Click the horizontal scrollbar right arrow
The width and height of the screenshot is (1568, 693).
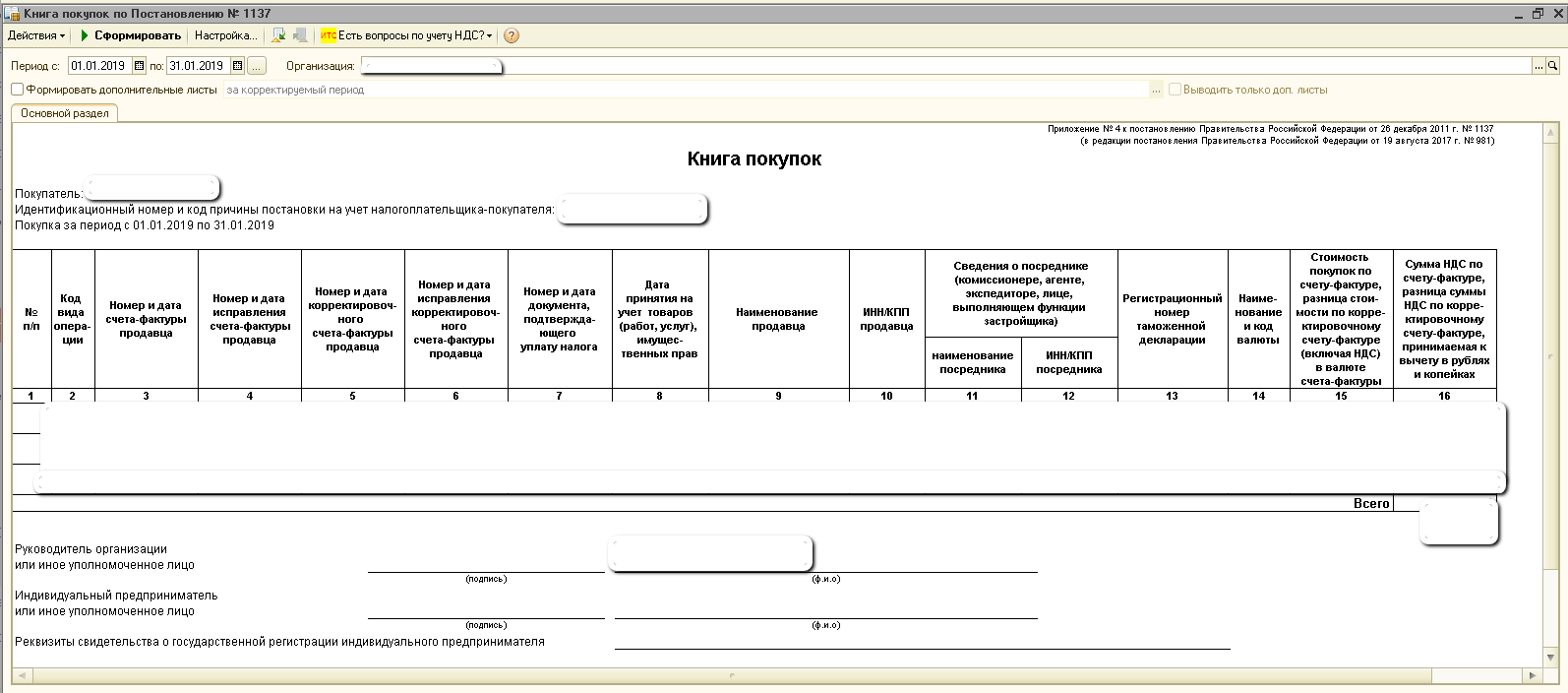1533,675
